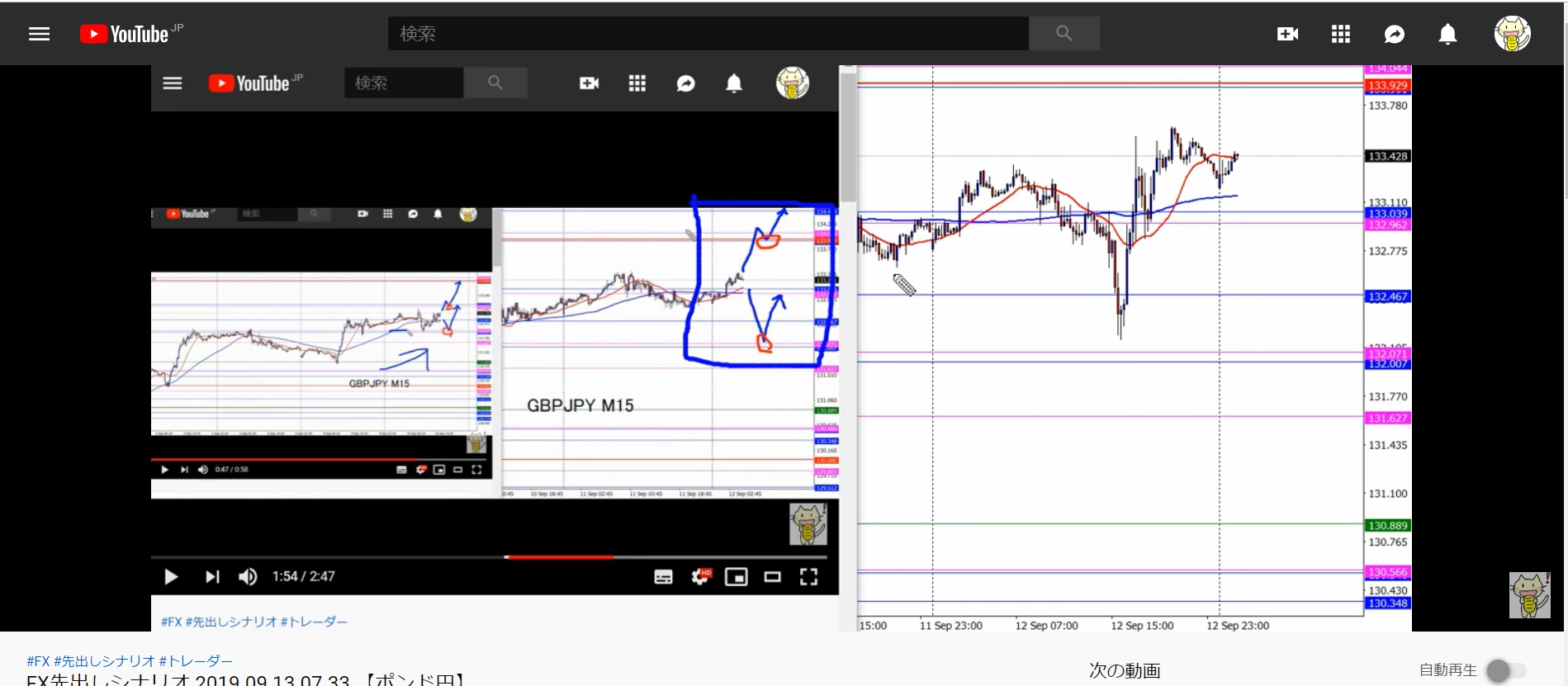Mute the speaker icon beside the 1:54 timer
1568x686 pixels.
(248, 576)
